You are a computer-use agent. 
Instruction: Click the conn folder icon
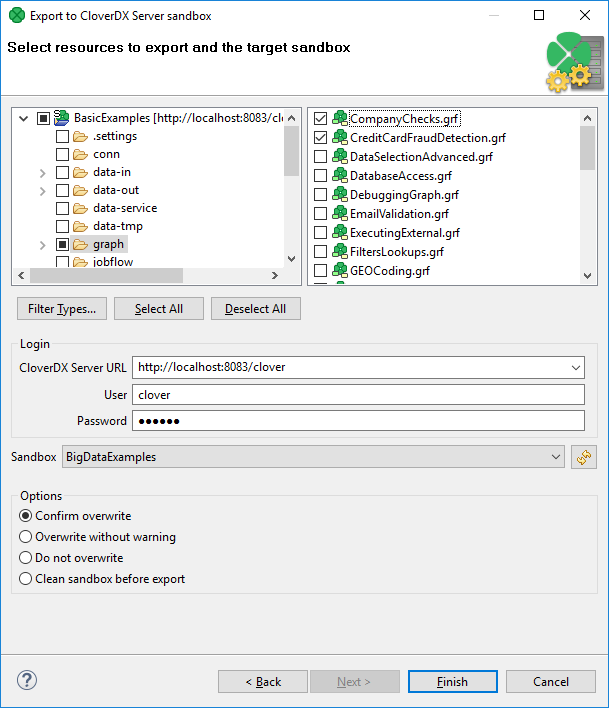[80, 154]
